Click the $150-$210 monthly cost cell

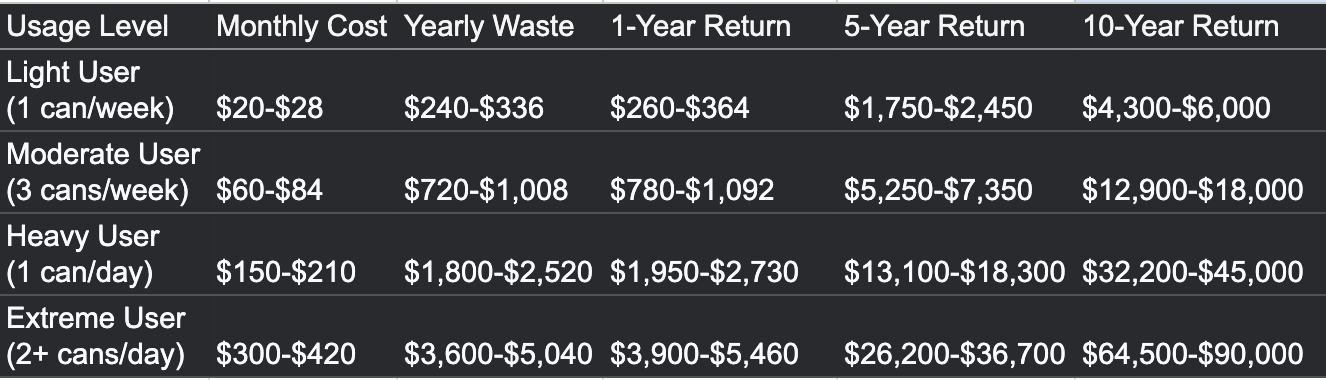point(286,272)
